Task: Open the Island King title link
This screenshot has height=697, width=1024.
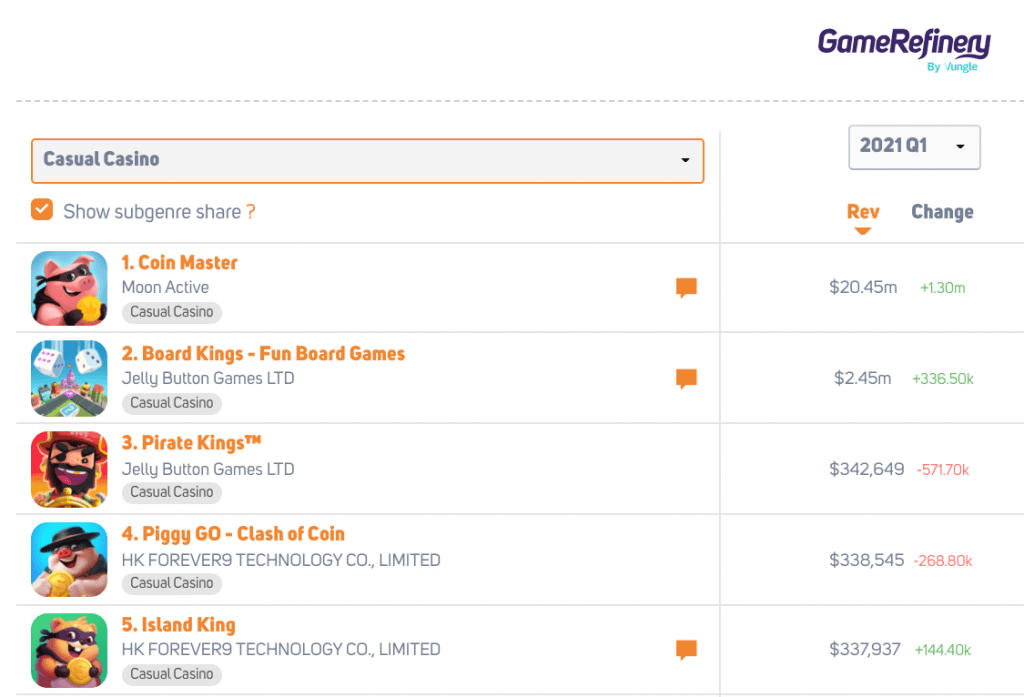Action: pyautogui.click(x=178, y=625)
